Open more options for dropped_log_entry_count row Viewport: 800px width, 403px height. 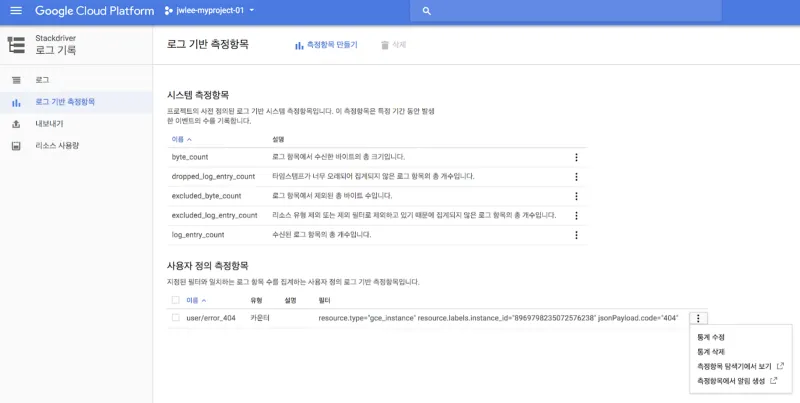[576, 177]
